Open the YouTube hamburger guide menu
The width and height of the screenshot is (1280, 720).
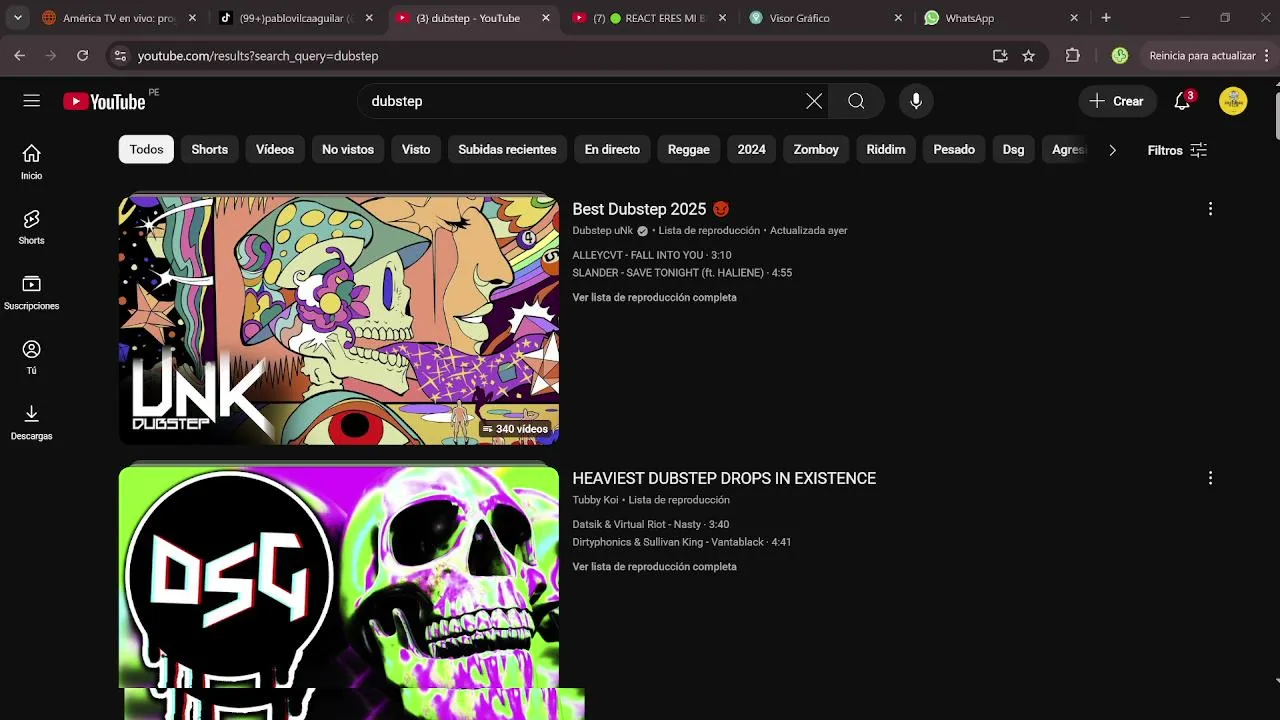[x=32, y=101]
